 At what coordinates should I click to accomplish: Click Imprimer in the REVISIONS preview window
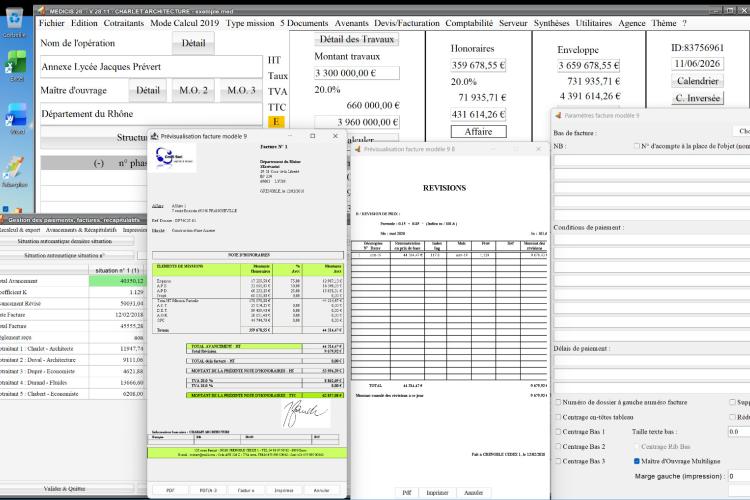[437, 493]
